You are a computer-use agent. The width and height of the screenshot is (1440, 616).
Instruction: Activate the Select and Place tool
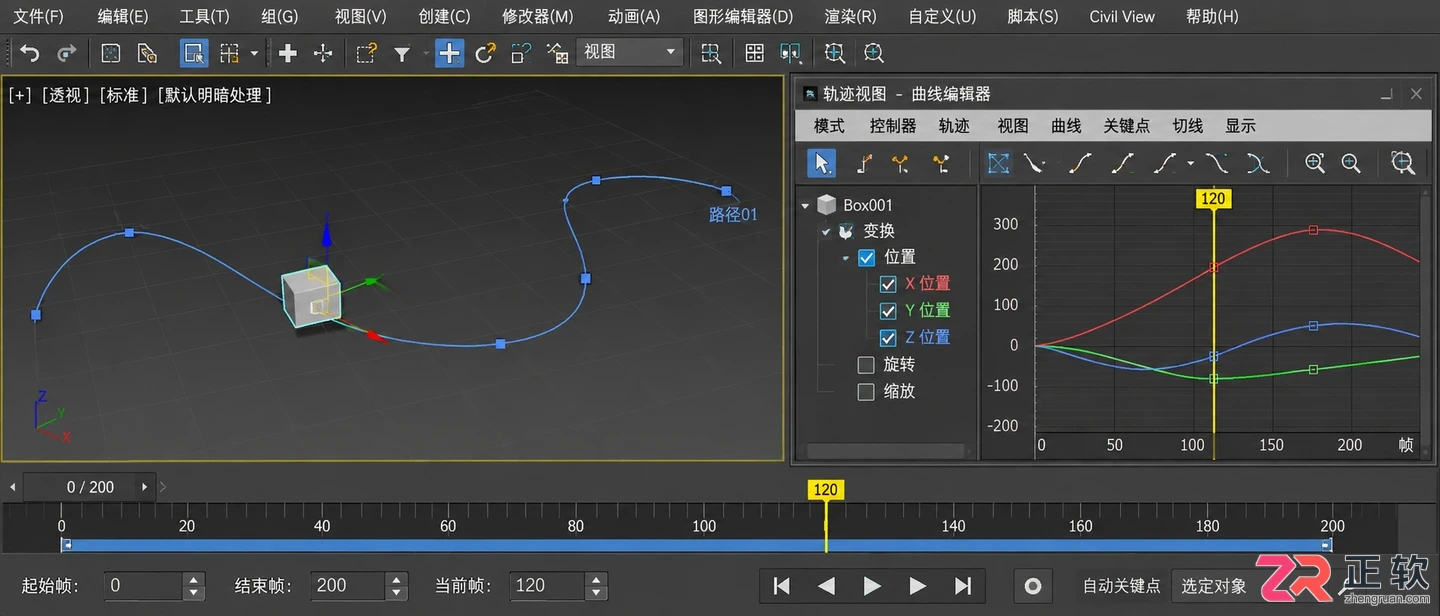557,53
